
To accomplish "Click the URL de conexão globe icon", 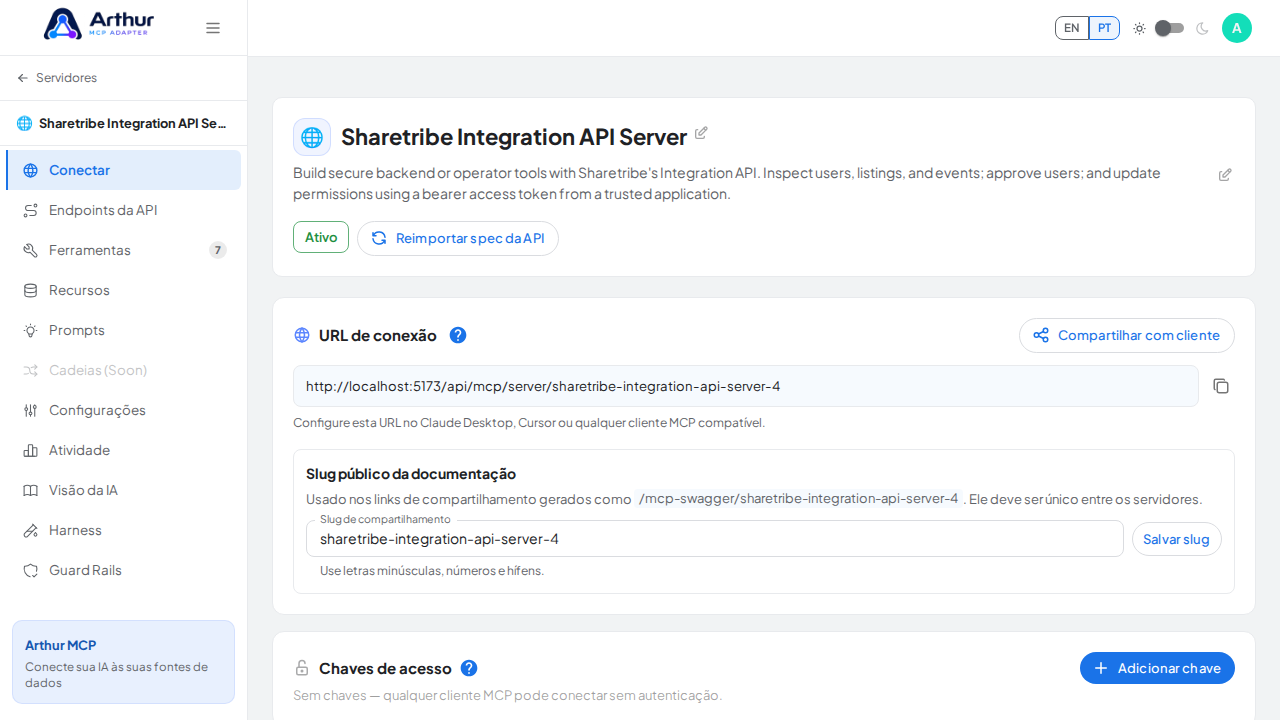I will tap(302, 335).
